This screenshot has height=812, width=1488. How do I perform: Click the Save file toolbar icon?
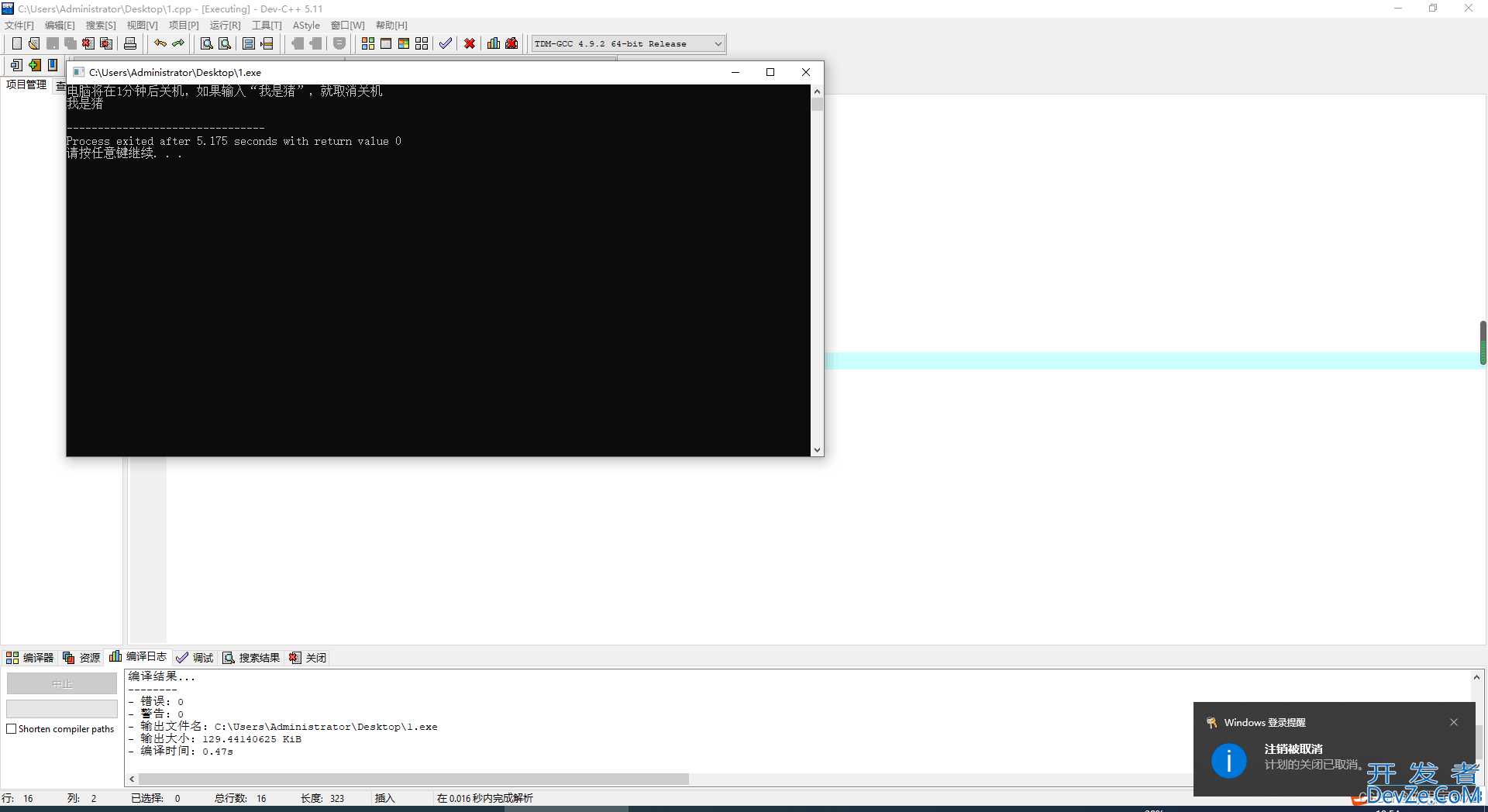[53, 43]
